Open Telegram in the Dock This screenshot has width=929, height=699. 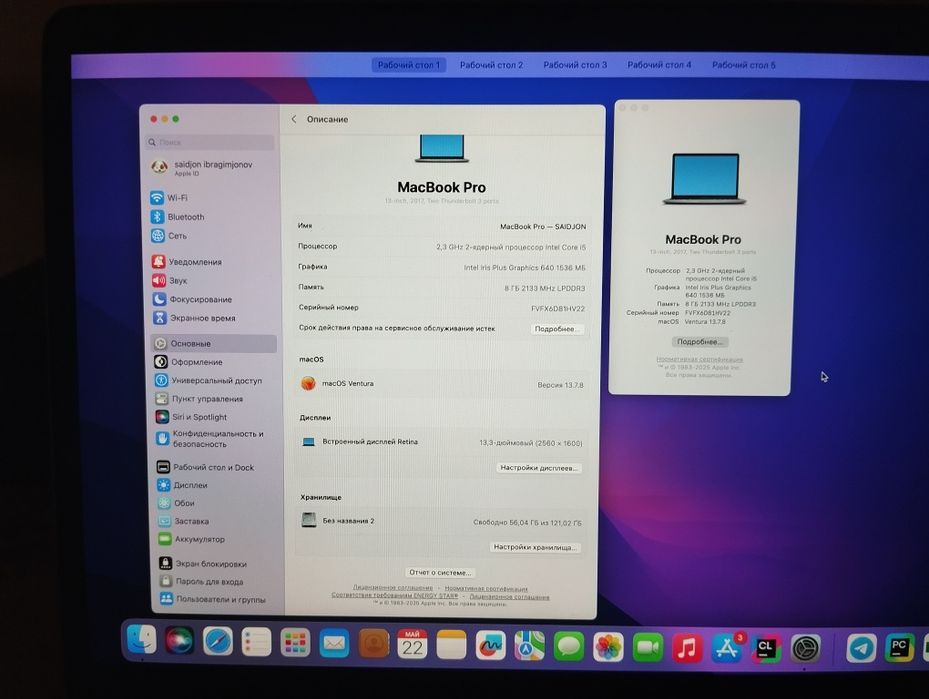point(861,648)
